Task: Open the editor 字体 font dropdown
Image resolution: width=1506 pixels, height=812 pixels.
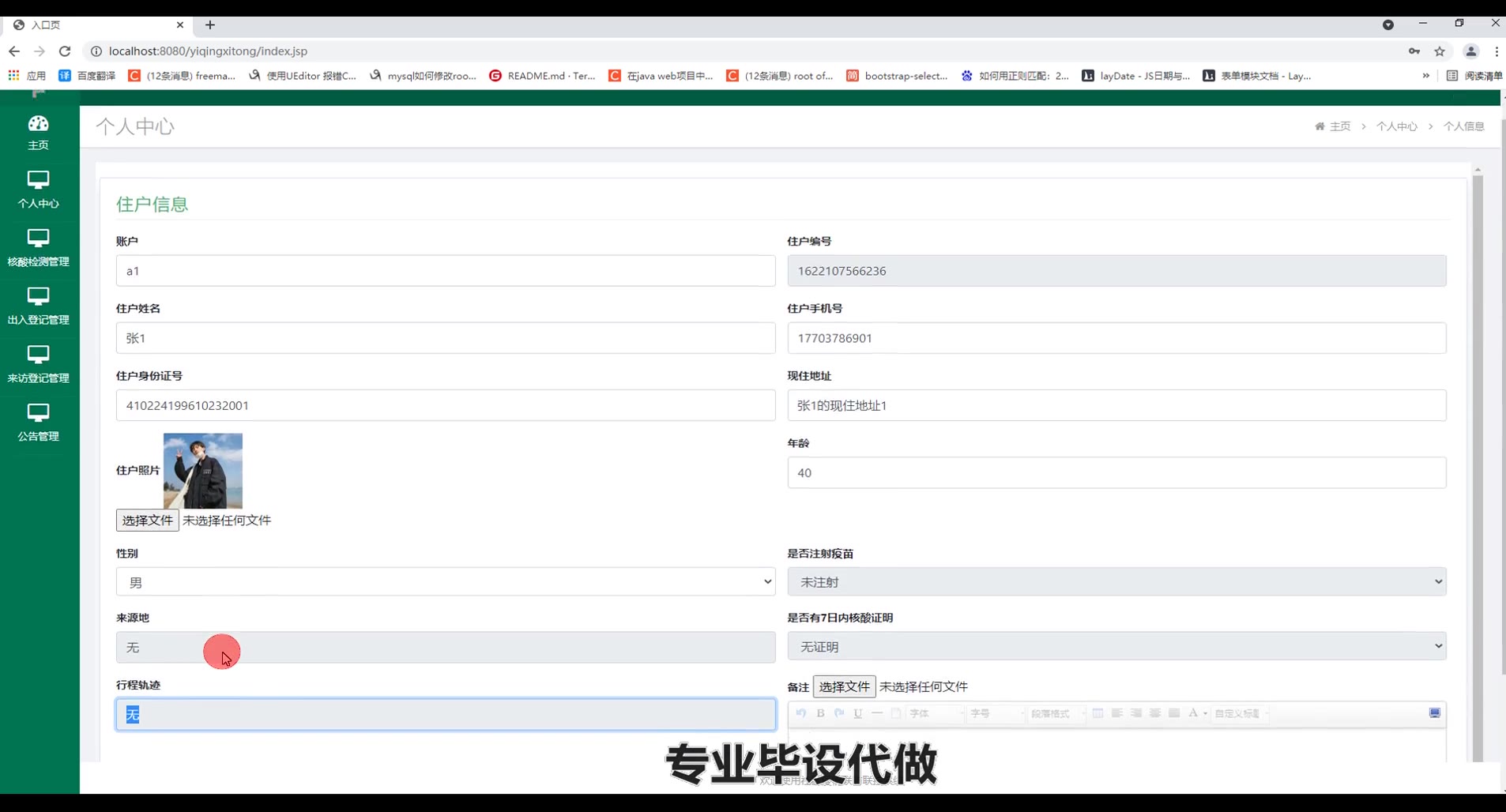Action: tap(936, 713)
